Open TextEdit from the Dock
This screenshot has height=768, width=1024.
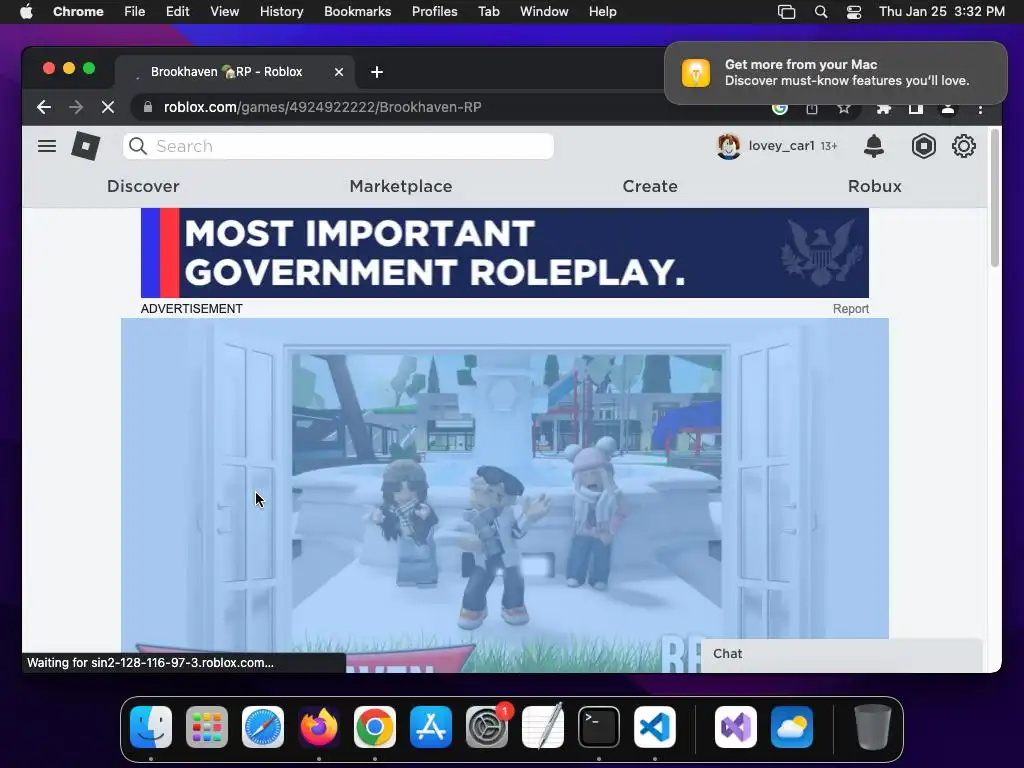(x=543, y=727)
